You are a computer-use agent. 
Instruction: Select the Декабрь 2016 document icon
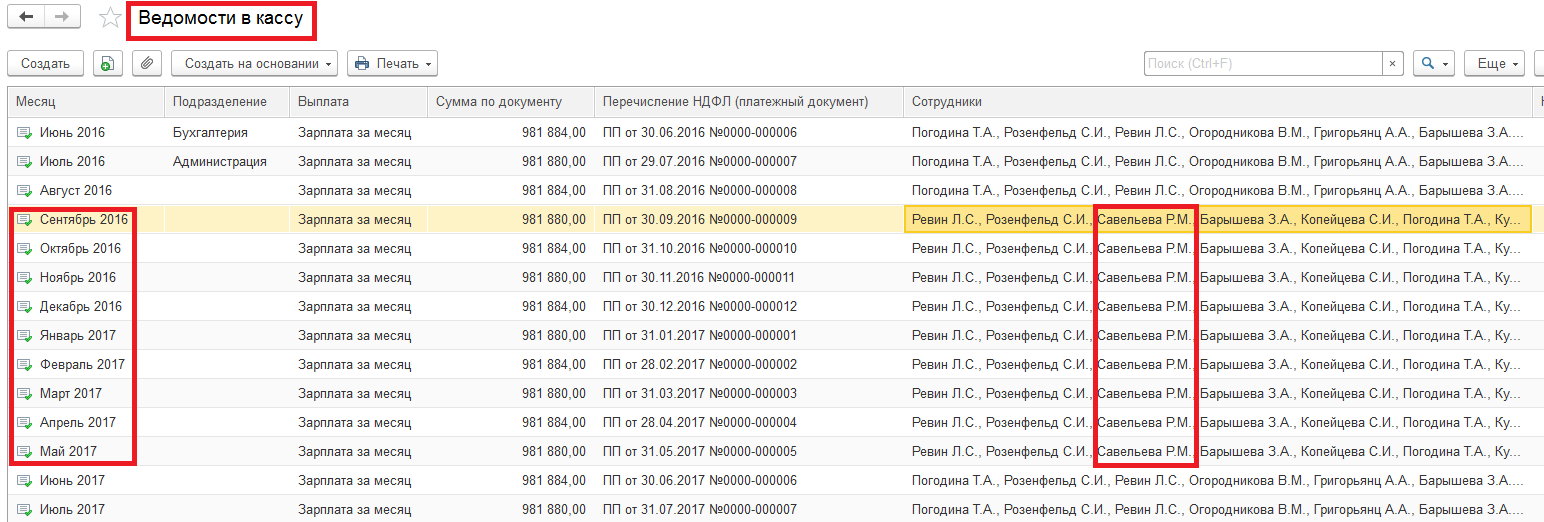[24, 306]
